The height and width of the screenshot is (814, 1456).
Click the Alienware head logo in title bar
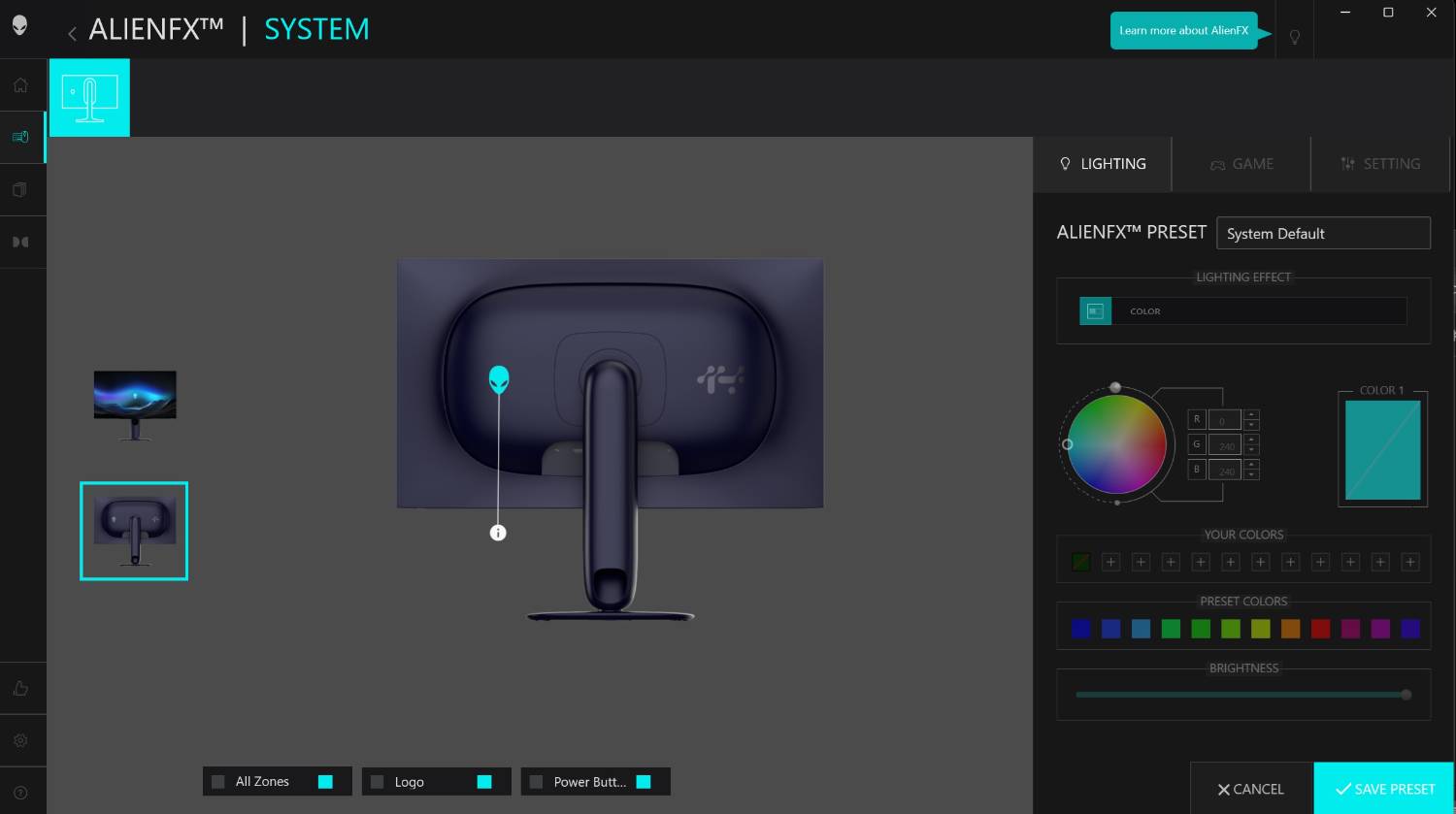20,25
